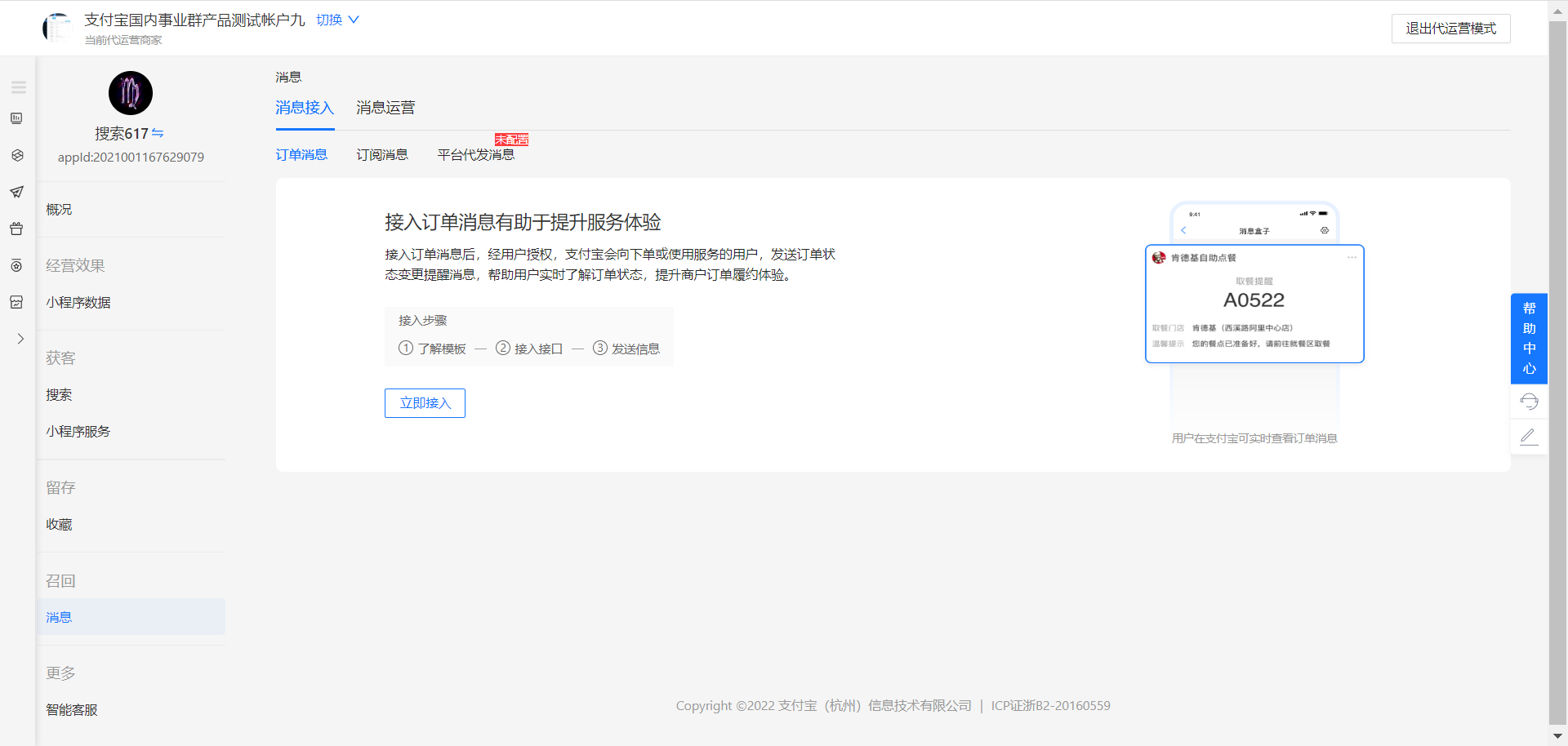The height and width of the screenshot is (746, 1568).
Task: Open 概况 in the sidebar
Action: (x=59, y=210)
